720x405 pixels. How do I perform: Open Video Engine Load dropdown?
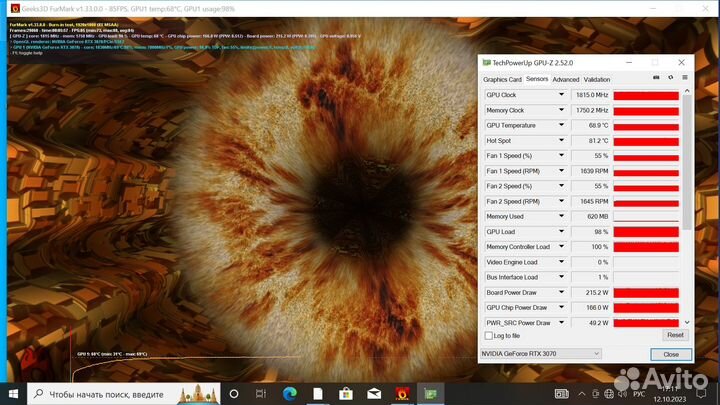click(x=561, y=262)
